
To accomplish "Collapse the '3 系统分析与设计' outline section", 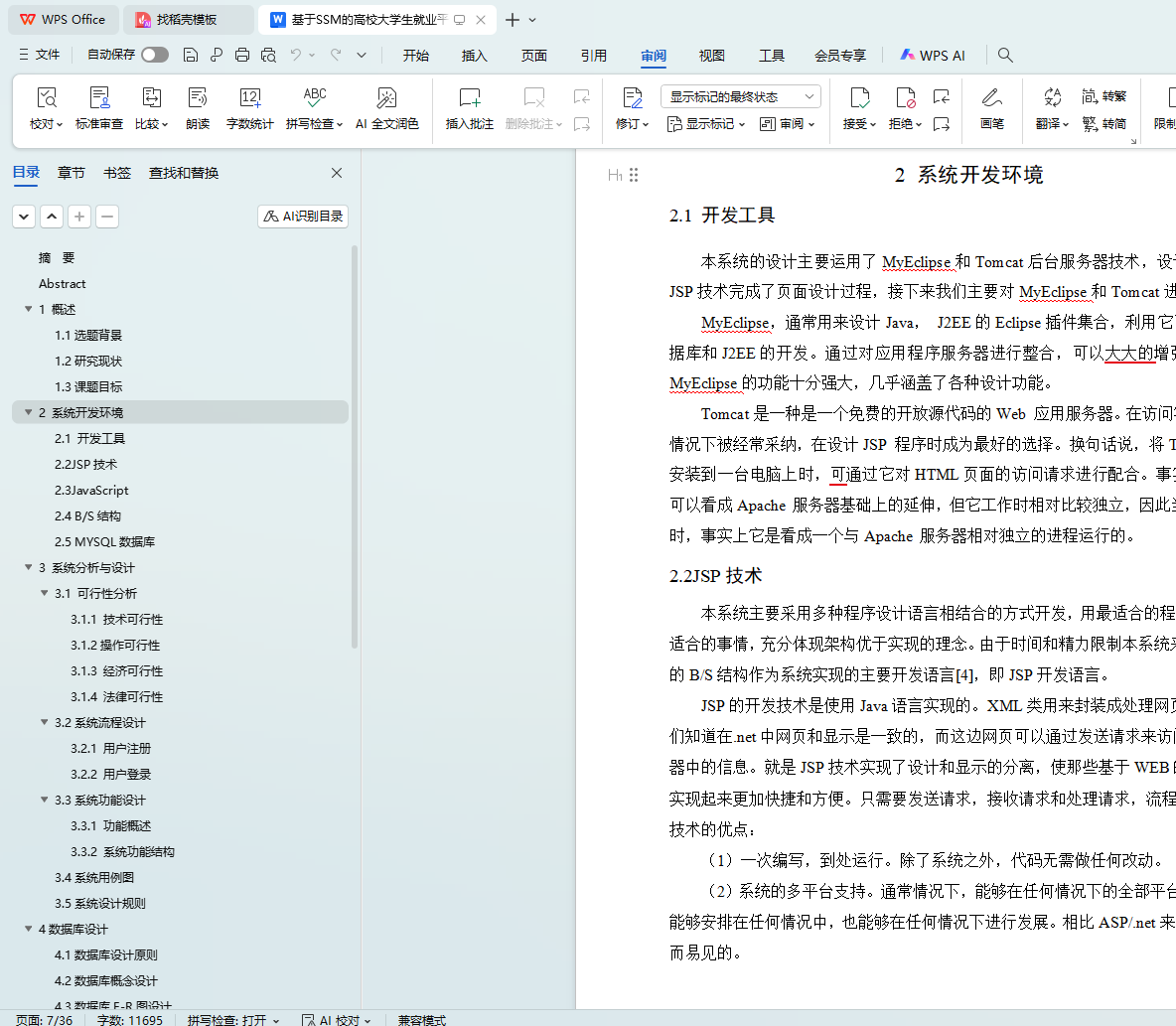I will tap(29, 568).
